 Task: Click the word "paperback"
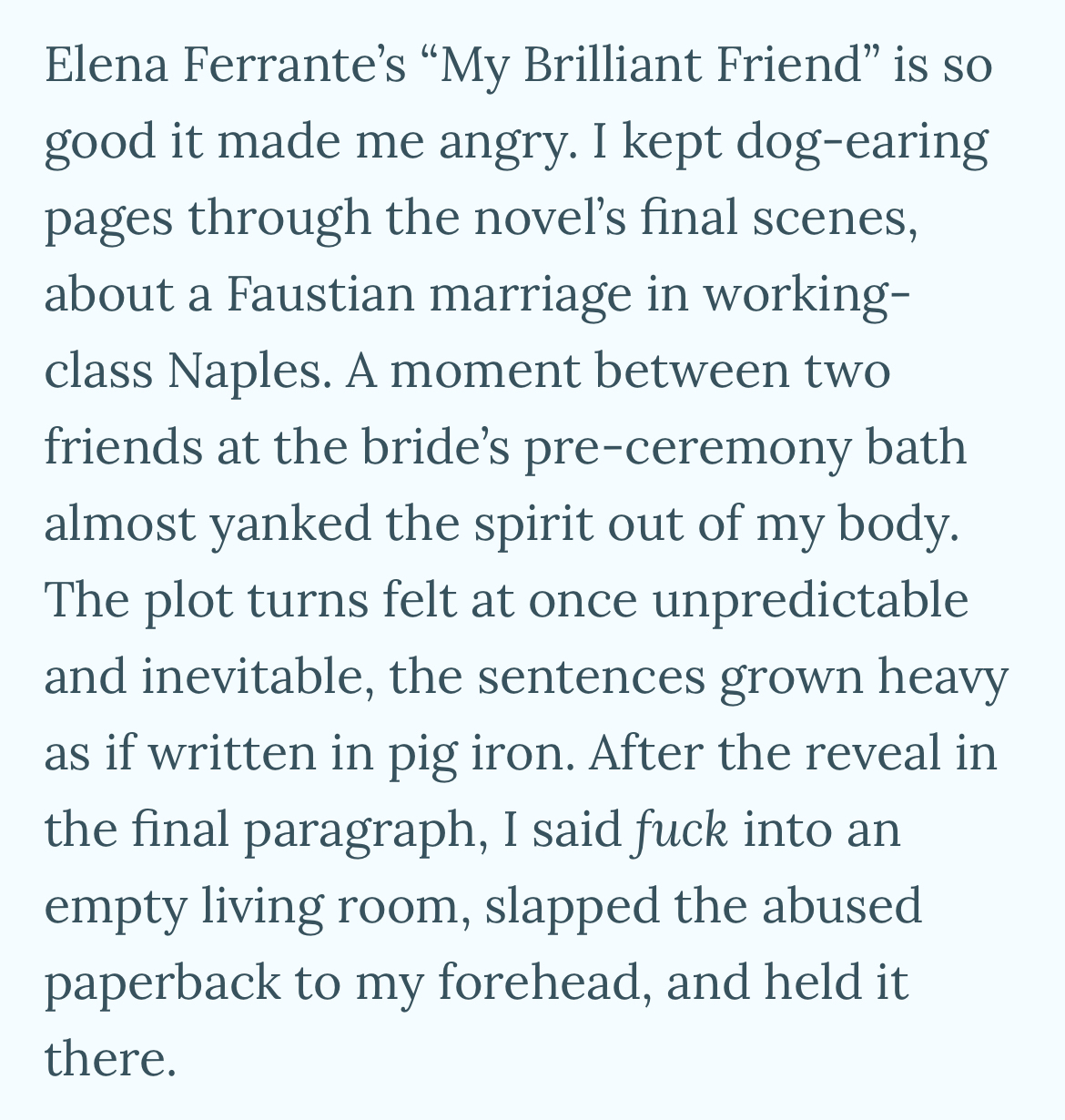pyautogui.click(x=163, y=983)
